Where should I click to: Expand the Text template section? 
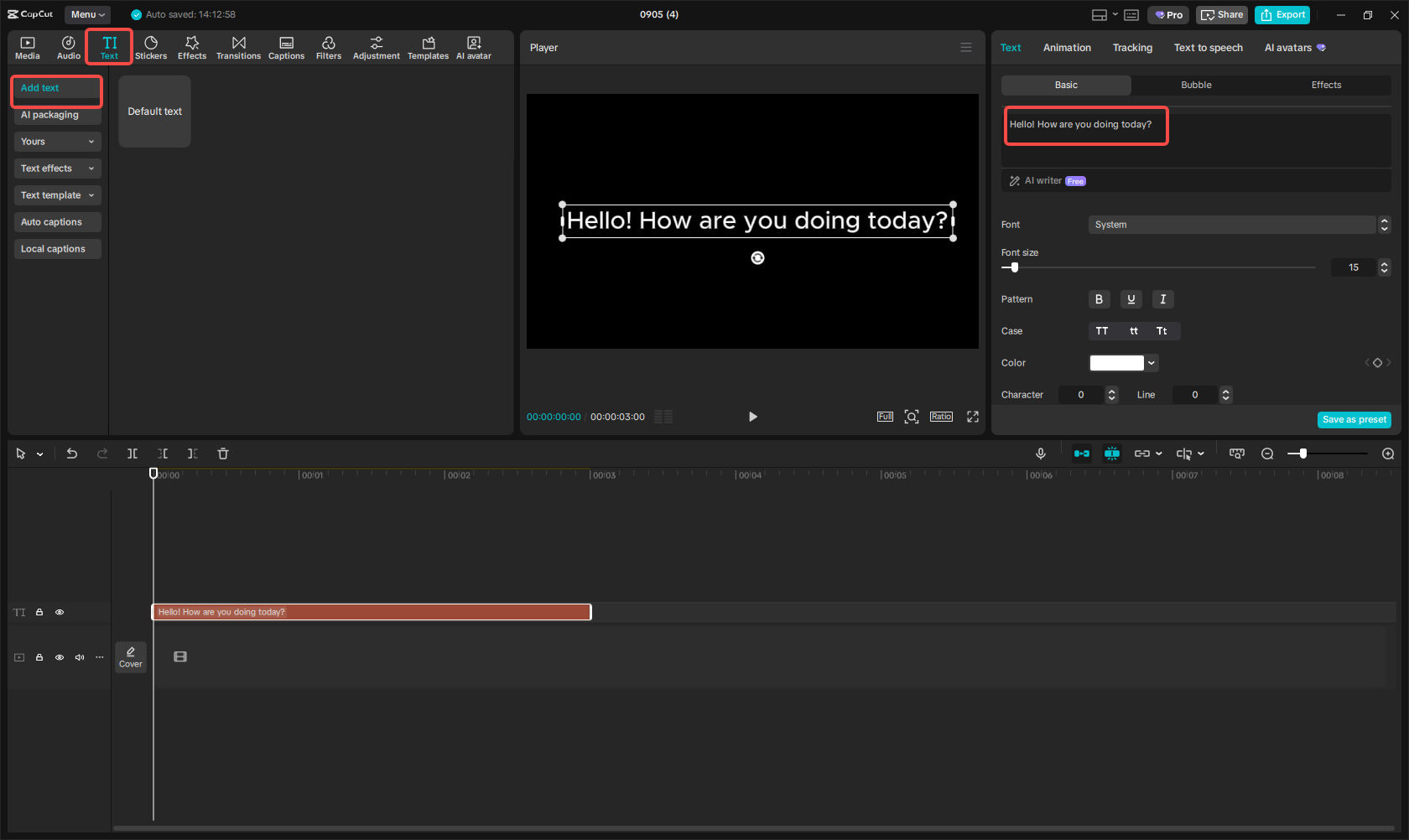click(57, 194)
